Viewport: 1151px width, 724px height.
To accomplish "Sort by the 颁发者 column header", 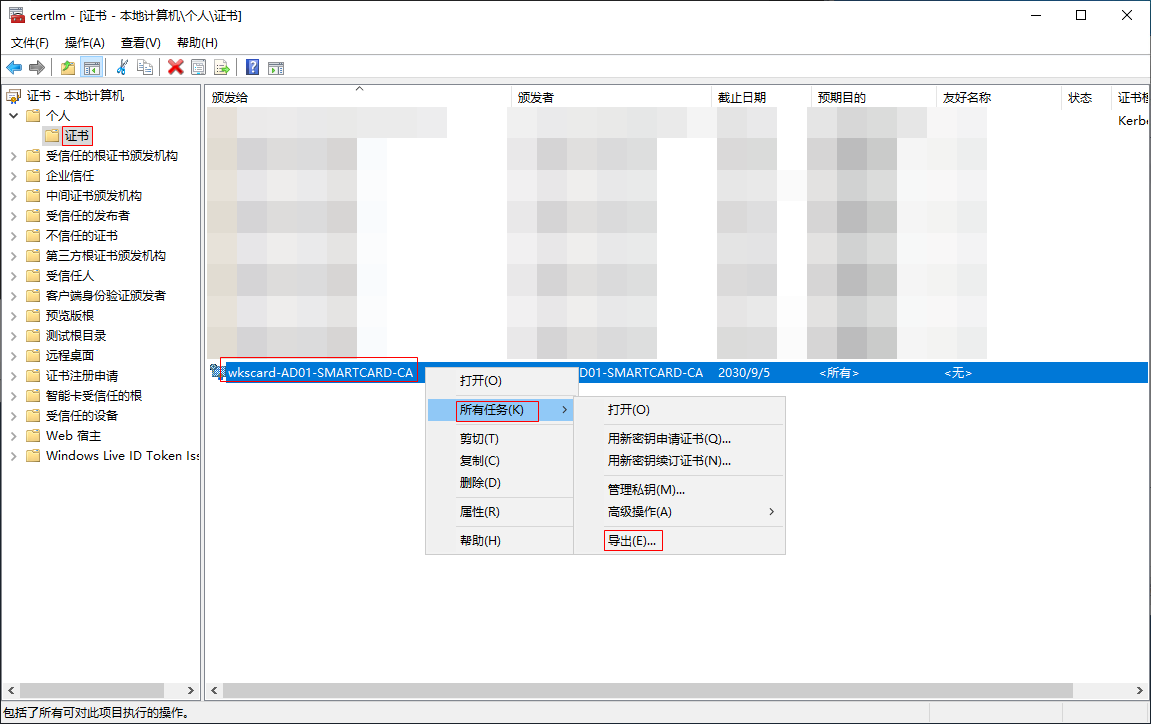I will pos(611,98).
